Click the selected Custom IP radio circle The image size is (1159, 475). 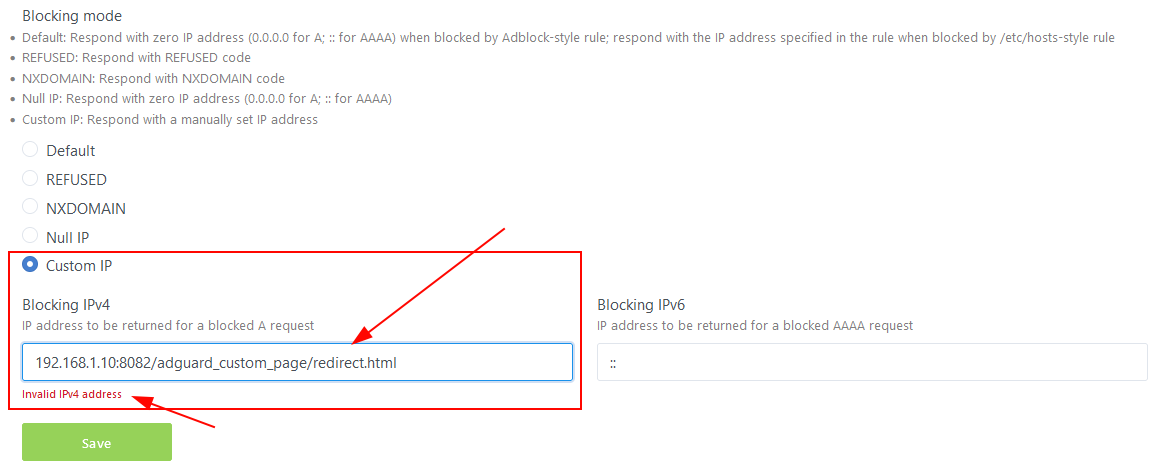click(30, 265)
